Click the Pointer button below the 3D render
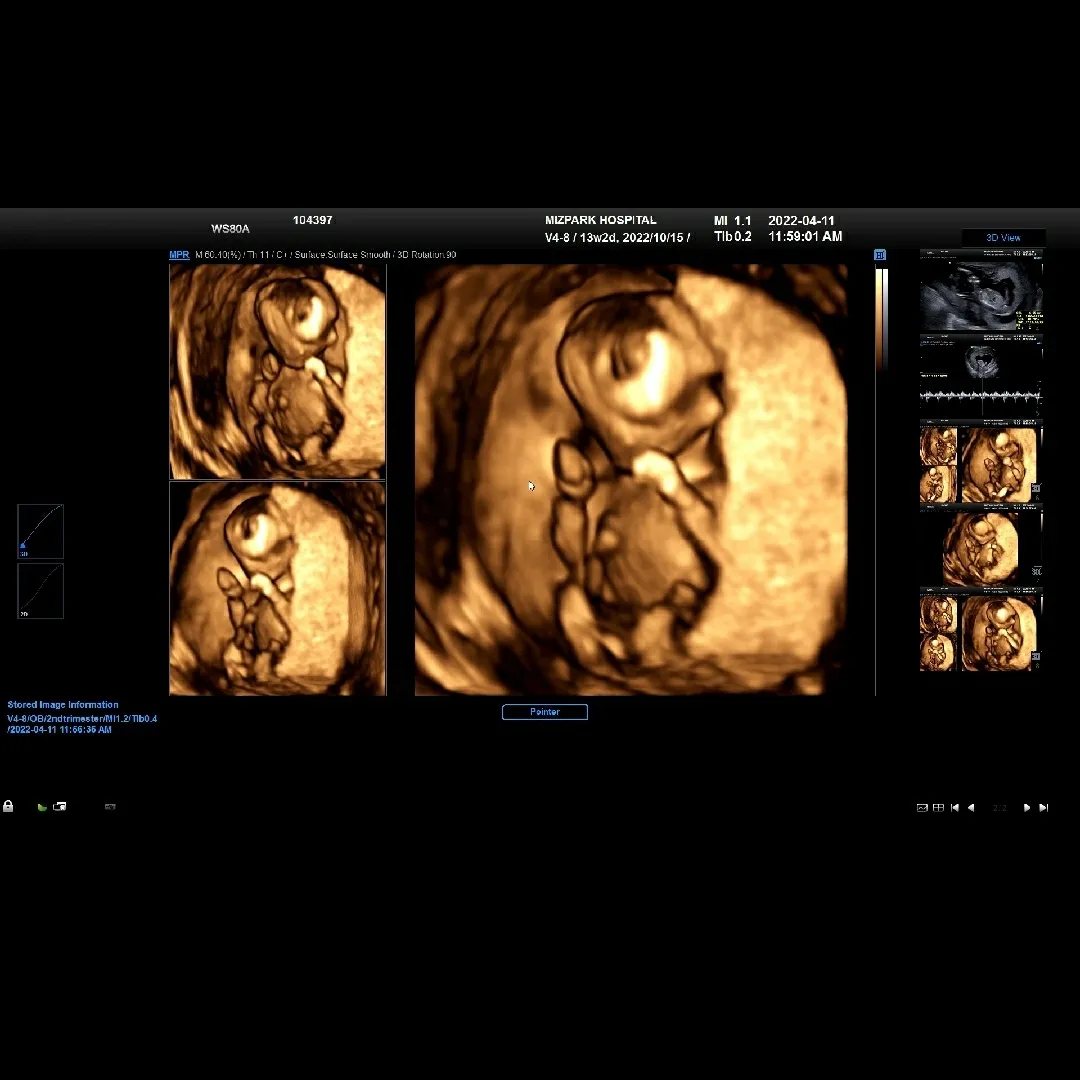 545,712
